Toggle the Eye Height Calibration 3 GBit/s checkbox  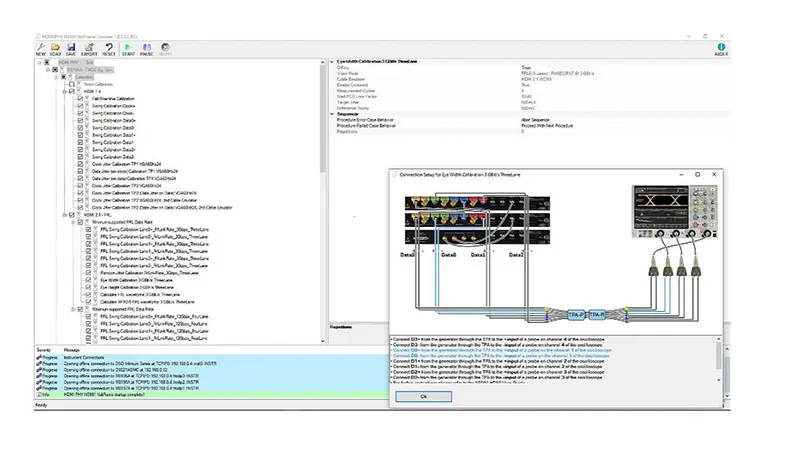88,287
